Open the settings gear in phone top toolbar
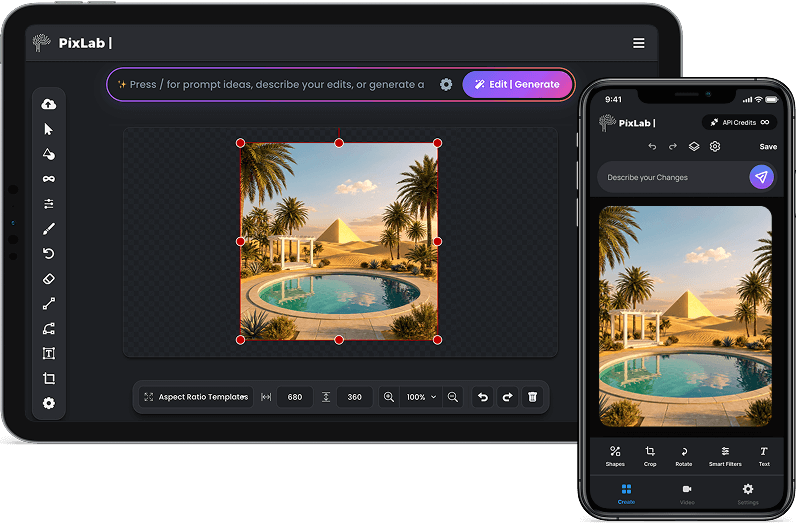The width and height of the screenshot is (797, 523). point(715,146)
